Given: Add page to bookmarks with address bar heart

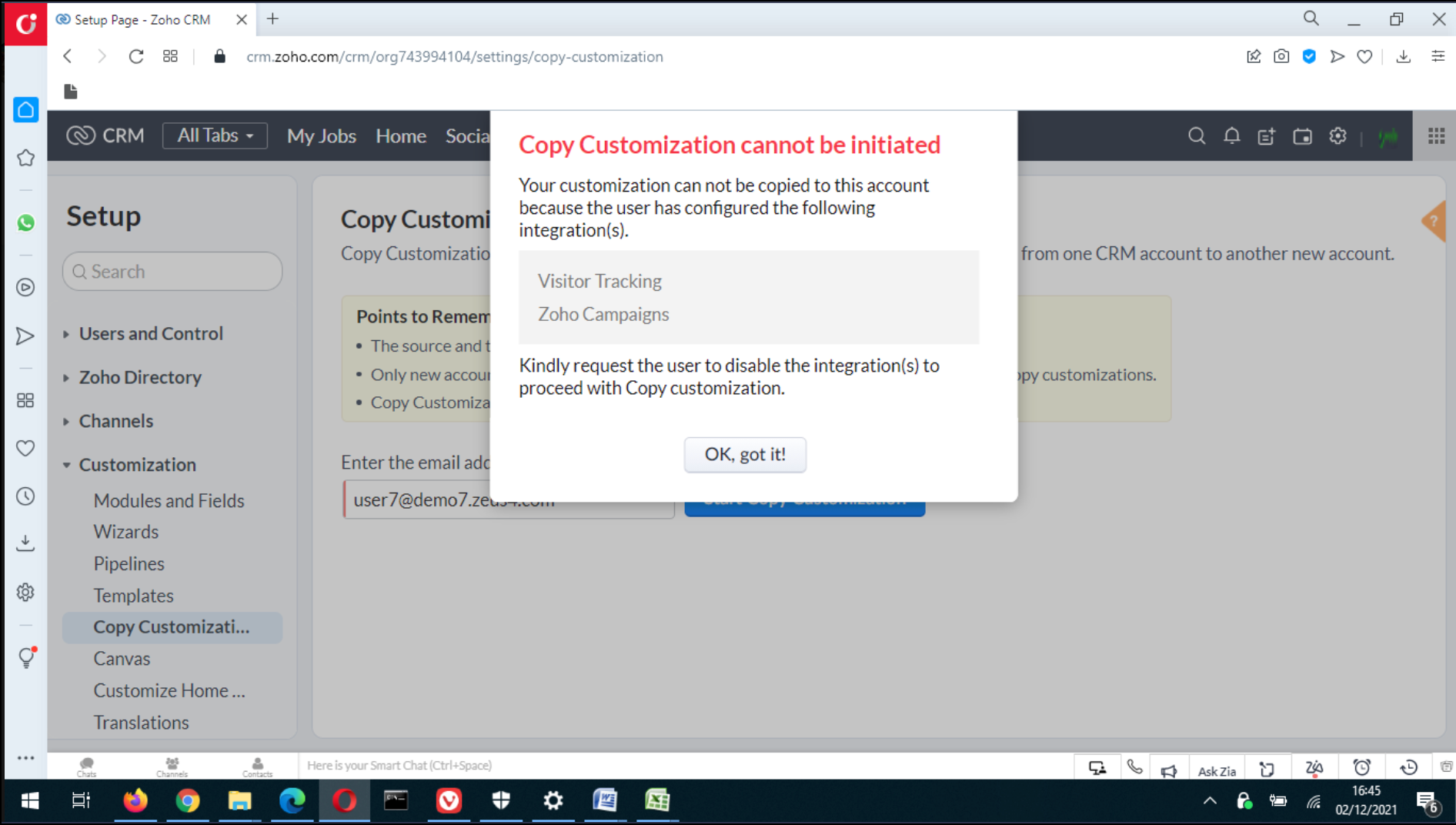Looking at the screenshot, I should coord(1364,56).
